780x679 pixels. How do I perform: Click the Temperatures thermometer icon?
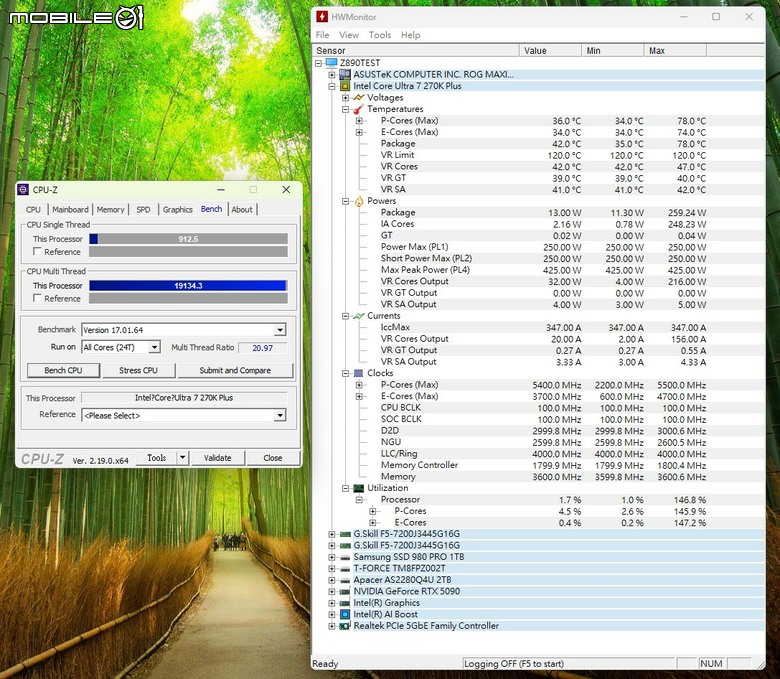tap(358, 109)
